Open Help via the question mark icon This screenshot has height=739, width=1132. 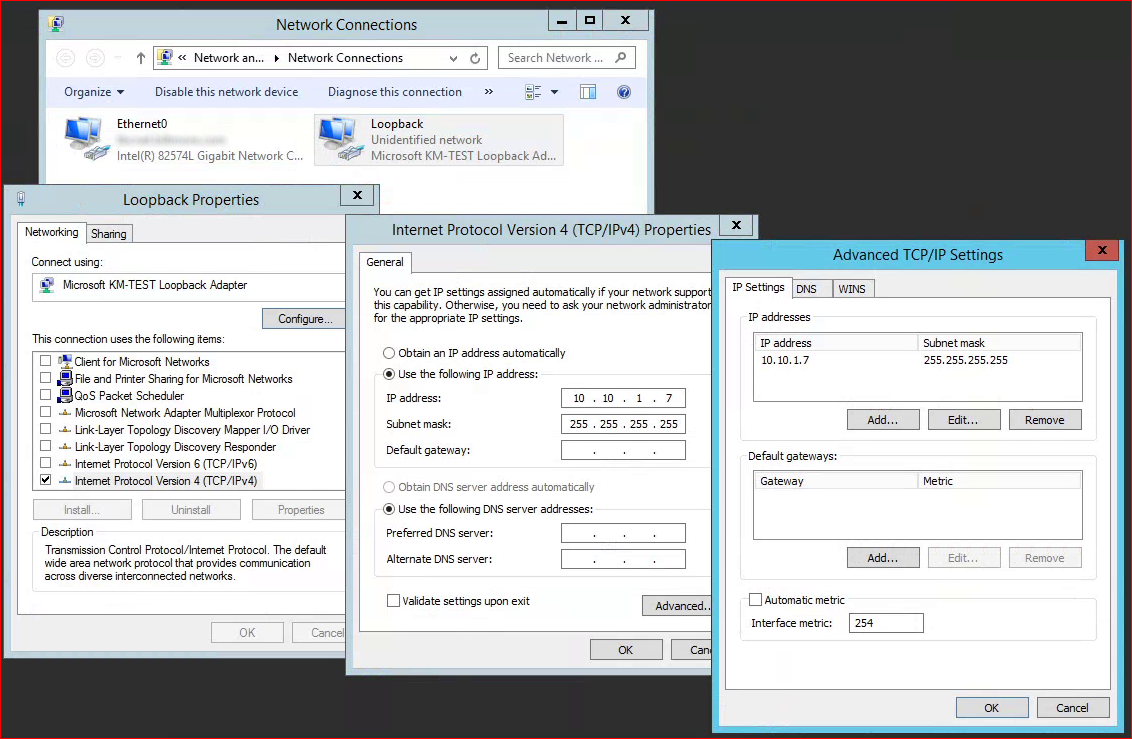click(622, 91)
